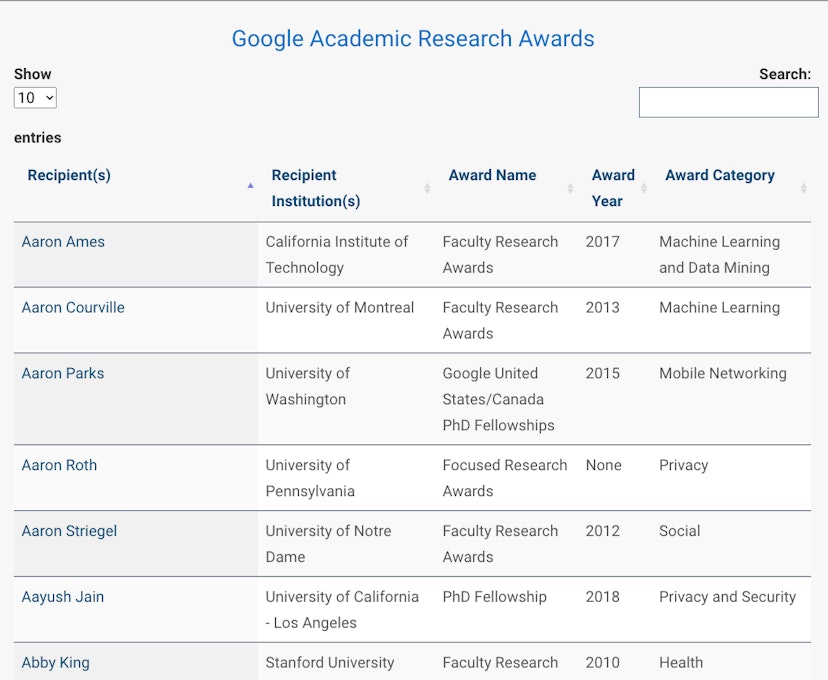Image resolution: width=828 pixels, height=680 pixels.
Task: Open the Show entries dropdown
Action: [x=35, y=98]
